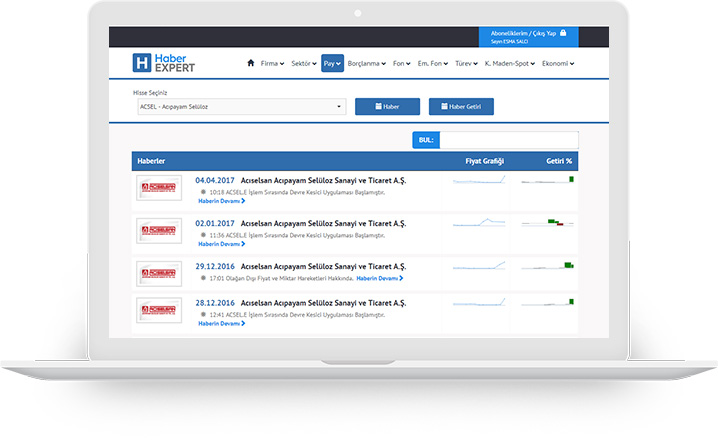
Task: Click the Haber Getiri button
Action: point(461,107)
